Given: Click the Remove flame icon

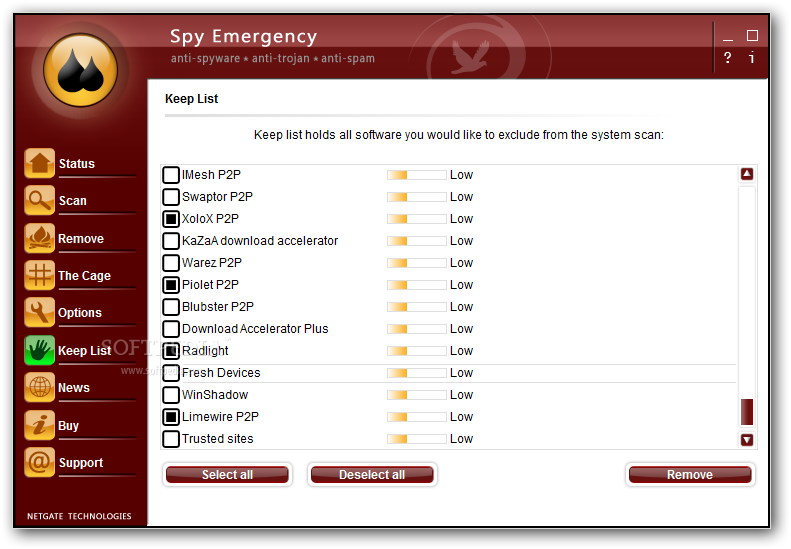Looking at the screenshot, I should click(x=39, y=238).
